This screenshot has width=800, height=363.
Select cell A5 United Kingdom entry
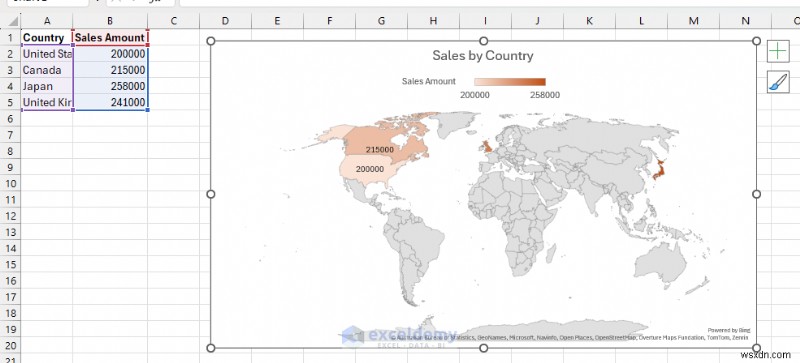[x=46, y=102]
